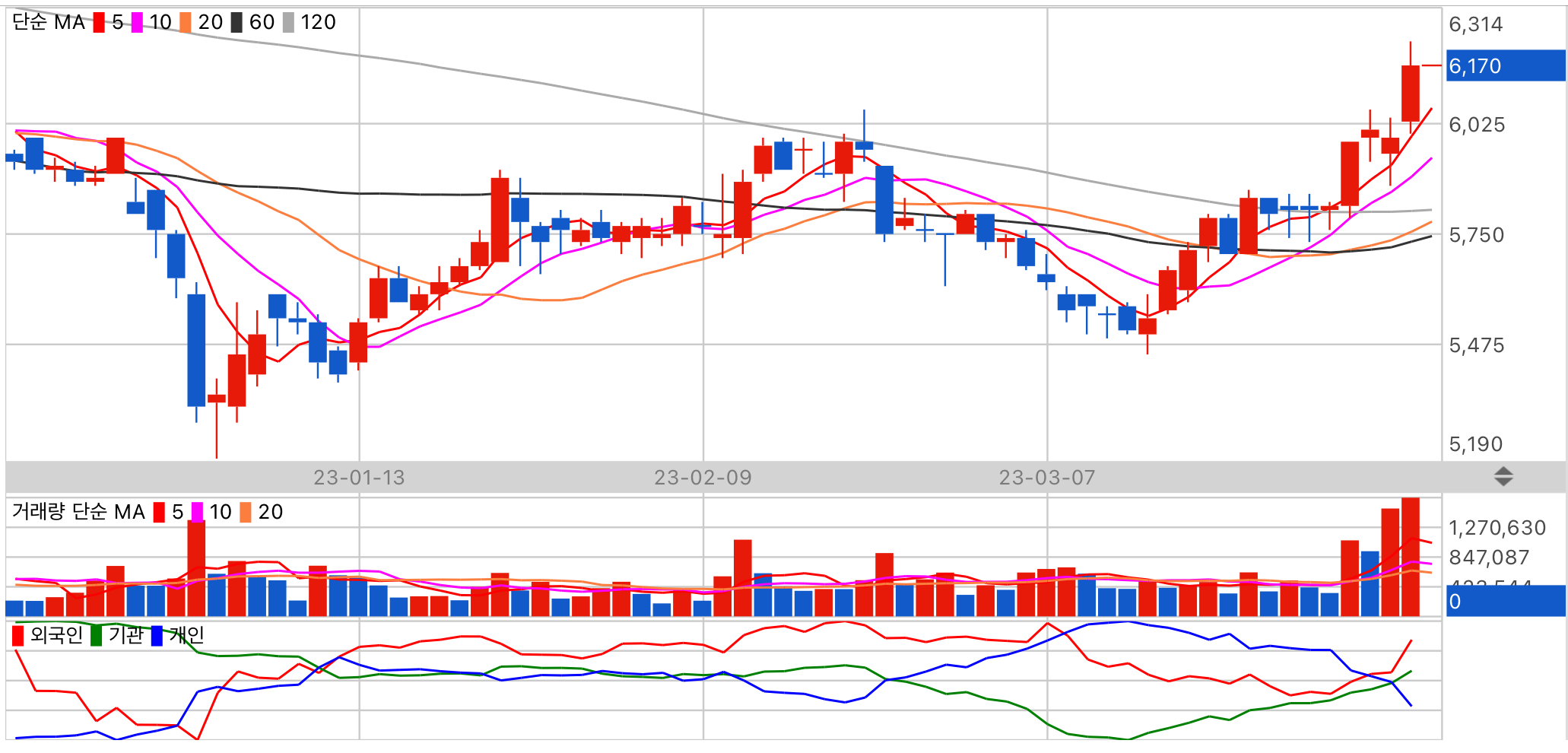
Task: Click the current price label 6,170
Action: coord(1505,66)
